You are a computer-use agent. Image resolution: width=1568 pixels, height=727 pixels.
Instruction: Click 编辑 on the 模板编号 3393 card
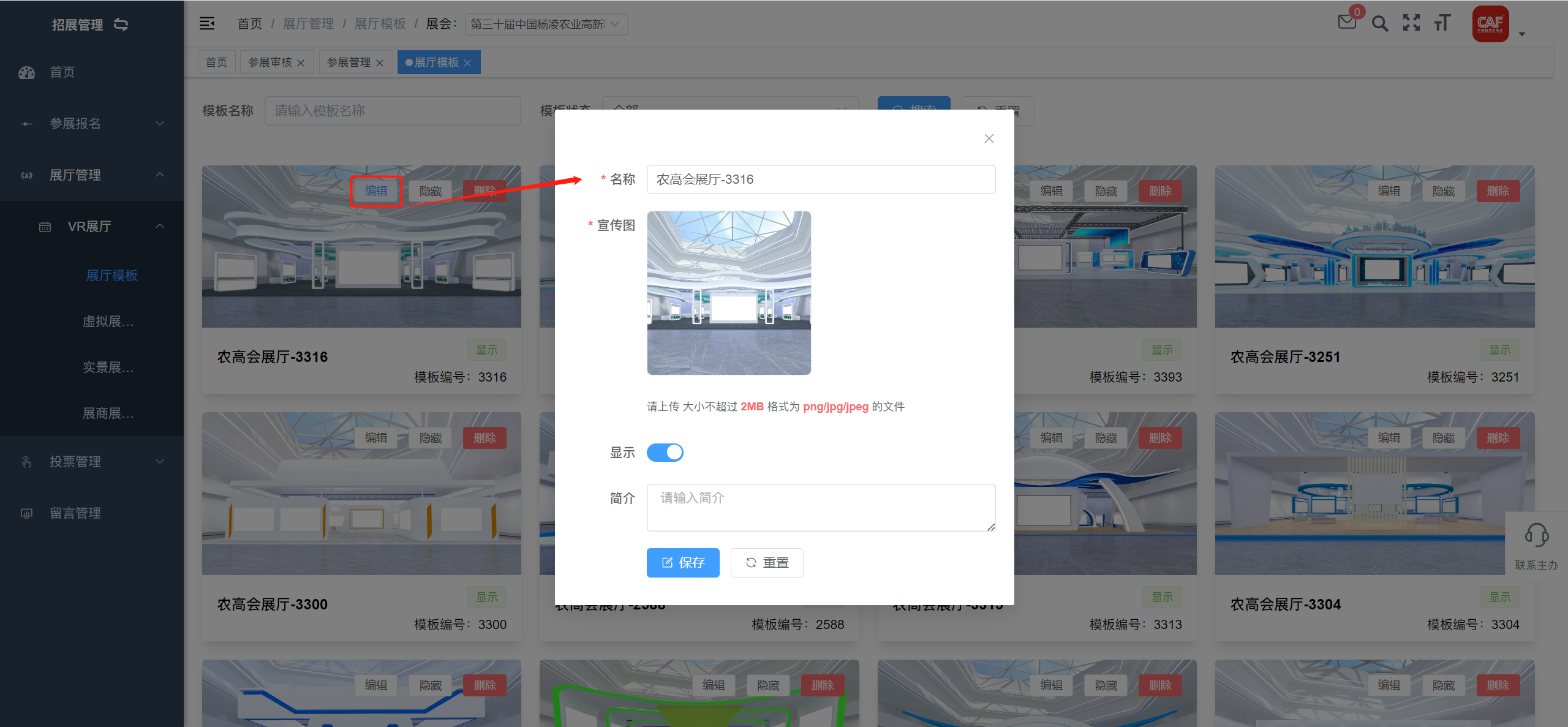1052,191
